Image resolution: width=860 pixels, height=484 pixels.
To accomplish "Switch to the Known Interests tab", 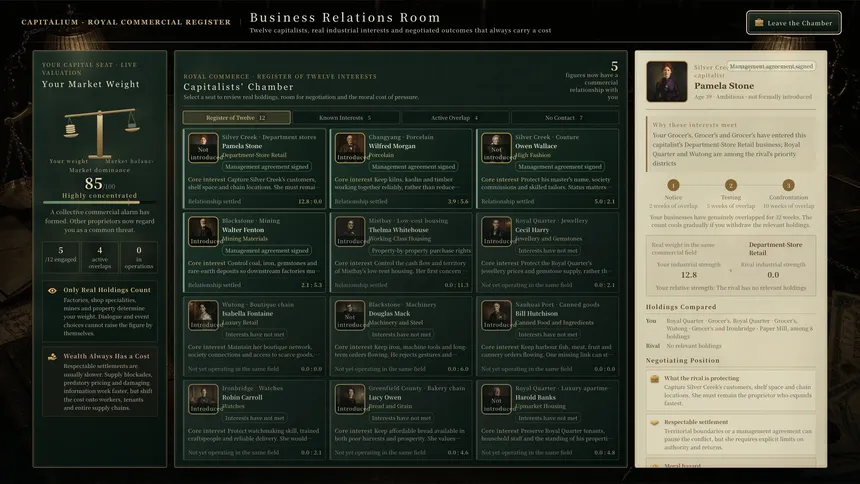I will click(346, 117).
